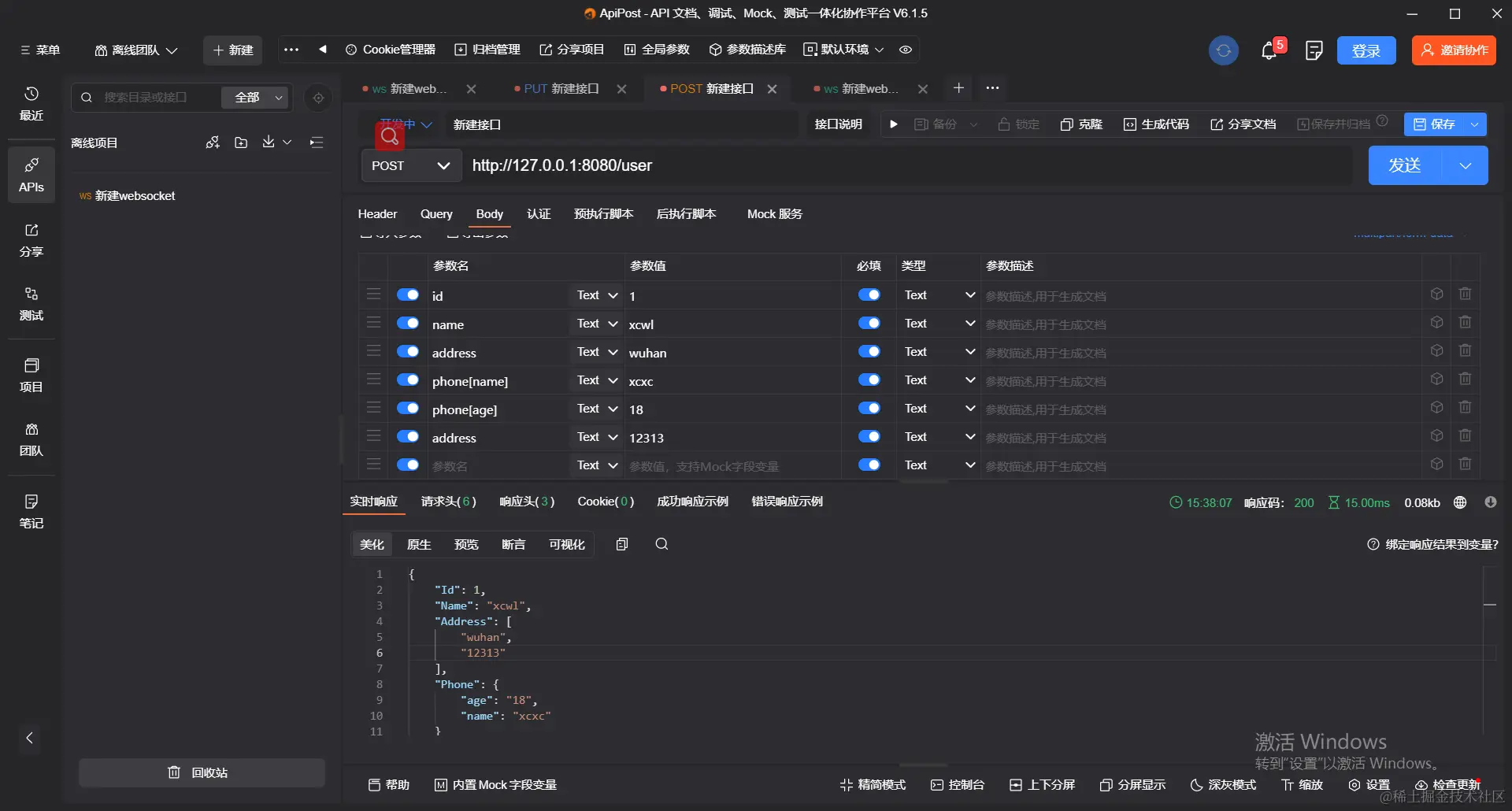Delete the phone[name] parameter row
1512x811 pixels.
1465,380
